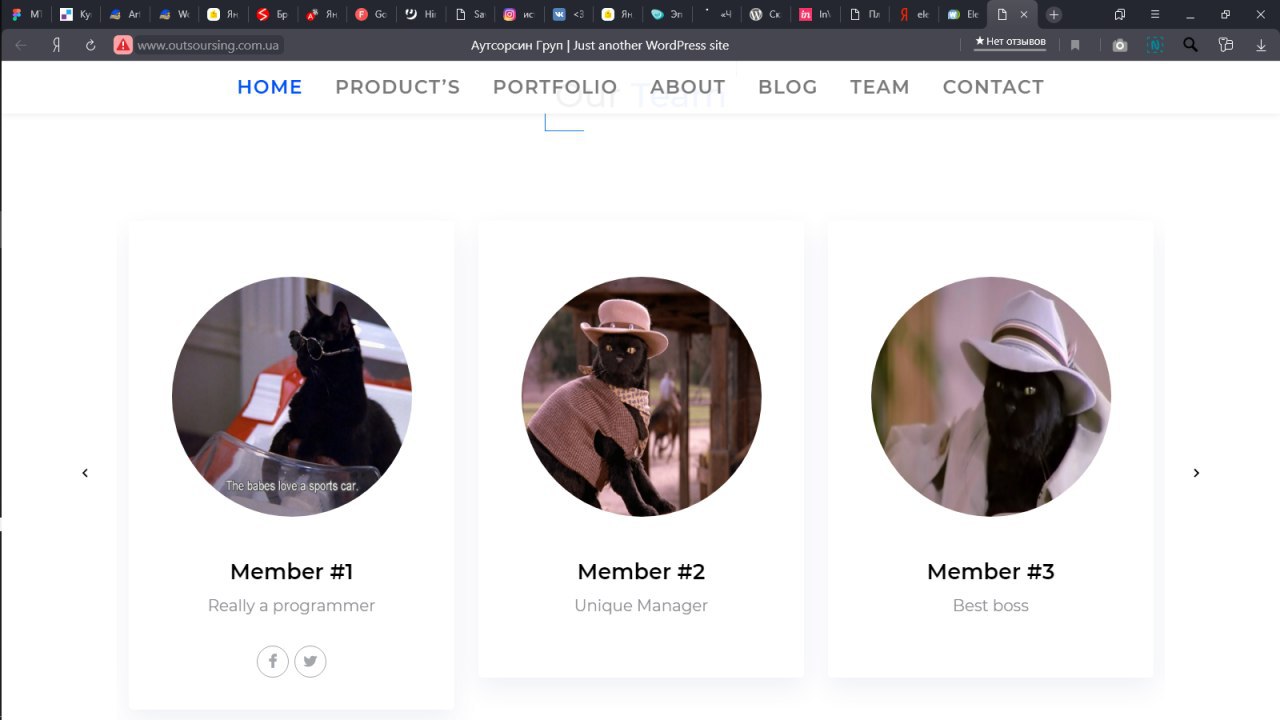Switch to the VK tab labeled '<3'
This screenshot has width=1280, height=720.
pyautogui.click(x=568, y=15)
